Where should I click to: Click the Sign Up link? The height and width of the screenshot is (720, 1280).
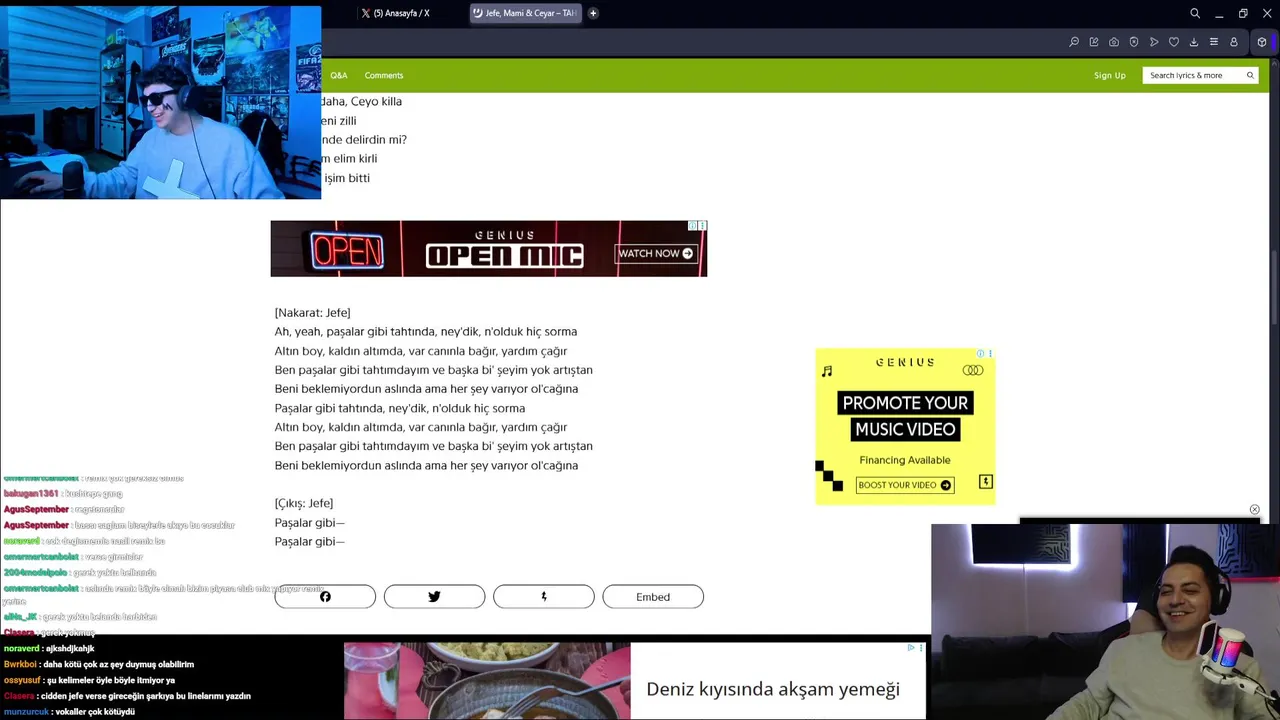coord(1109,75)
